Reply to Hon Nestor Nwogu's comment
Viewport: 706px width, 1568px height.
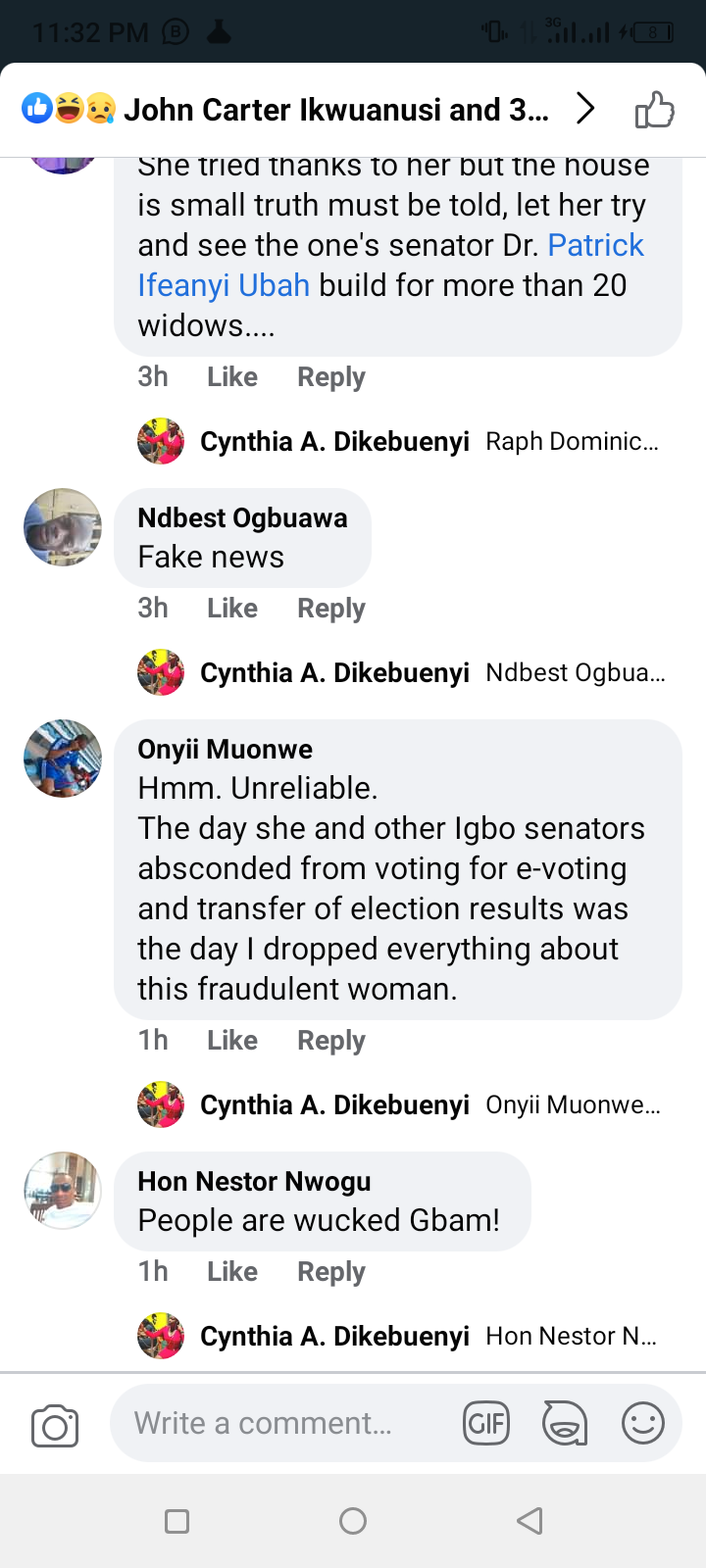331,1272
